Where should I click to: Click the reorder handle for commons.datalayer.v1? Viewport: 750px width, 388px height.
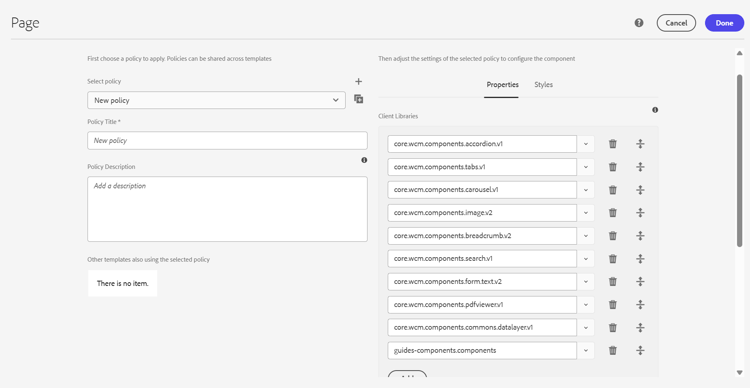coord(640,327)
